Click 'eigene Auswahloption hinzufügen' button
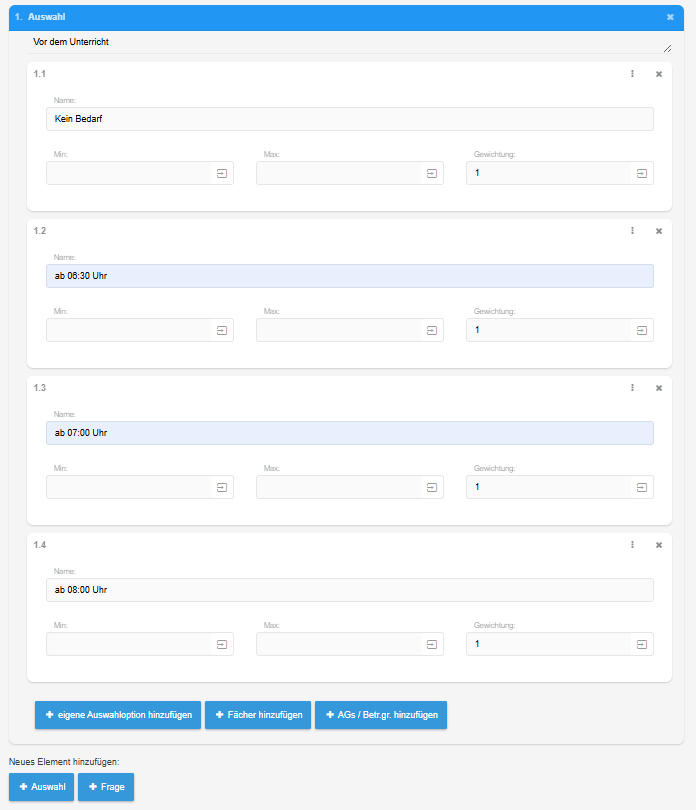The width and height of the screenshot is (696, 810). pyautogui.click(x=118, y=715)
